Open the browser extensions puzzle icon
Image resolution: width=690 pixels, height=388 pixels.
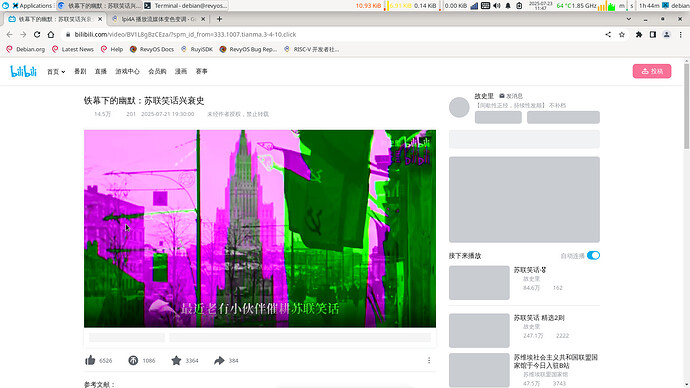pyautogui.click(x=639, y=34)
